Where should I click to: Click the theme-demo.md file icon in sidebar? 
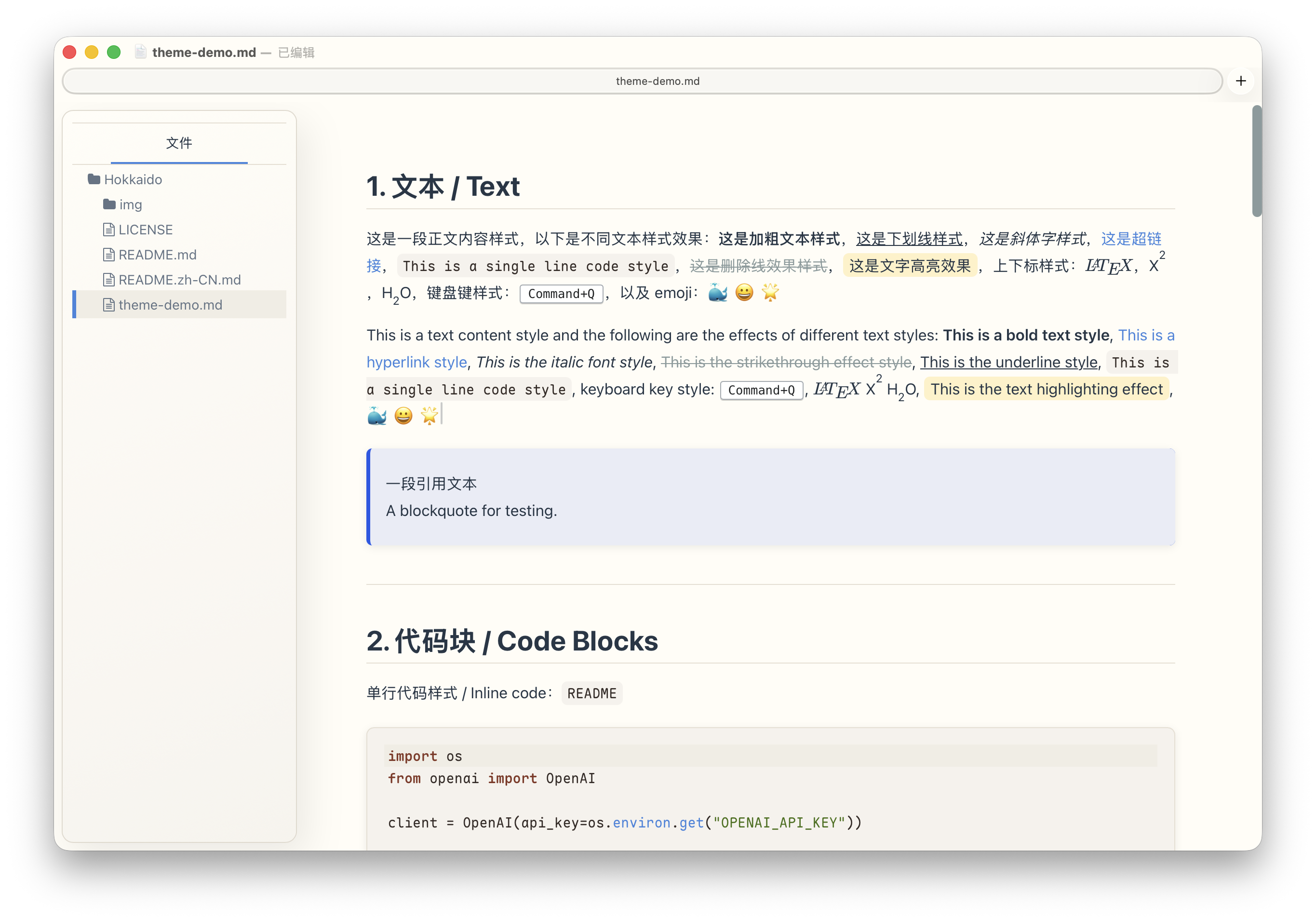pyautogui.click(x=109, y=305)
